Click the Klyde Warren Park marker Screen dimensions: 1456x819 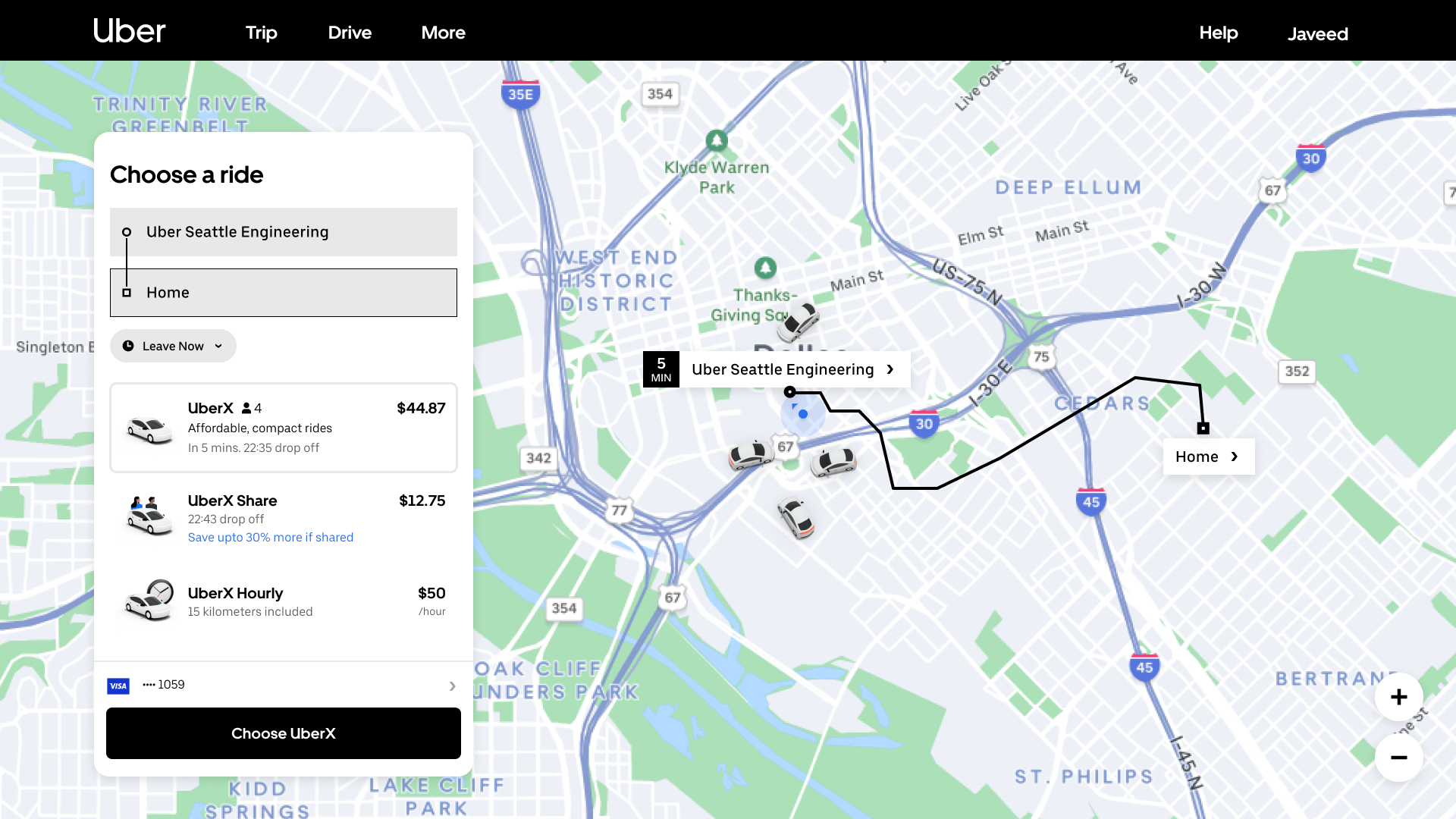point(717,140)
